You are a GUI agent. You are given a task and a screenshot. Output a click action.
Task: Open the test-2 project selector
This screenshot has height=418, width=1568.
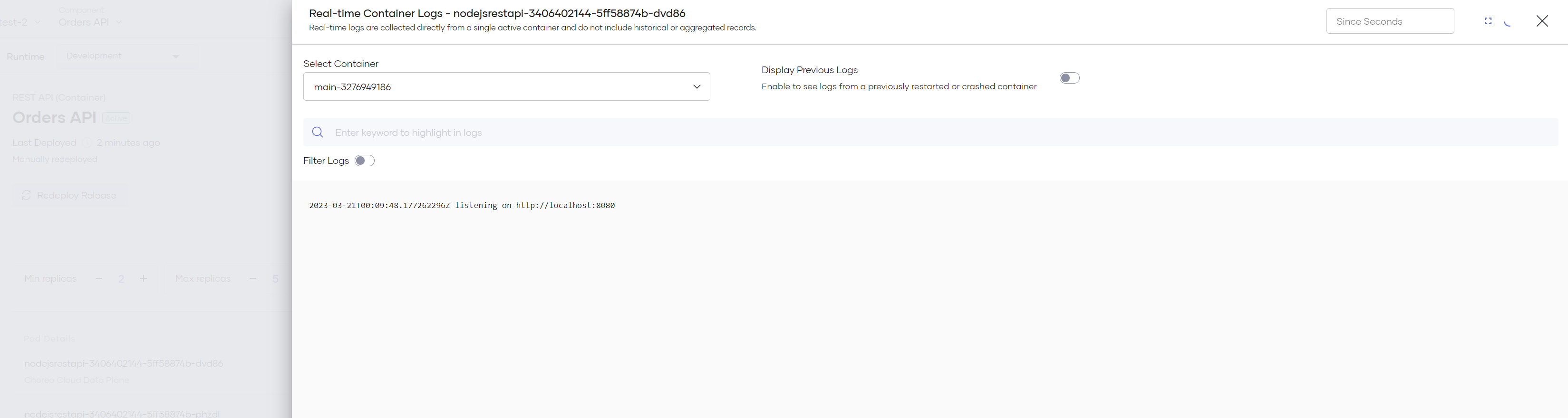click(21, 22)
